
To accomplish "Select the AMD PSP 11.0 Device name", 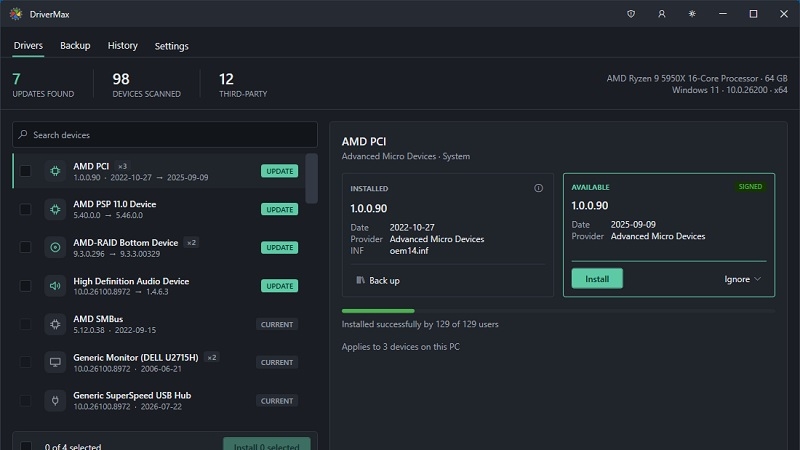I will click(115, 204).
